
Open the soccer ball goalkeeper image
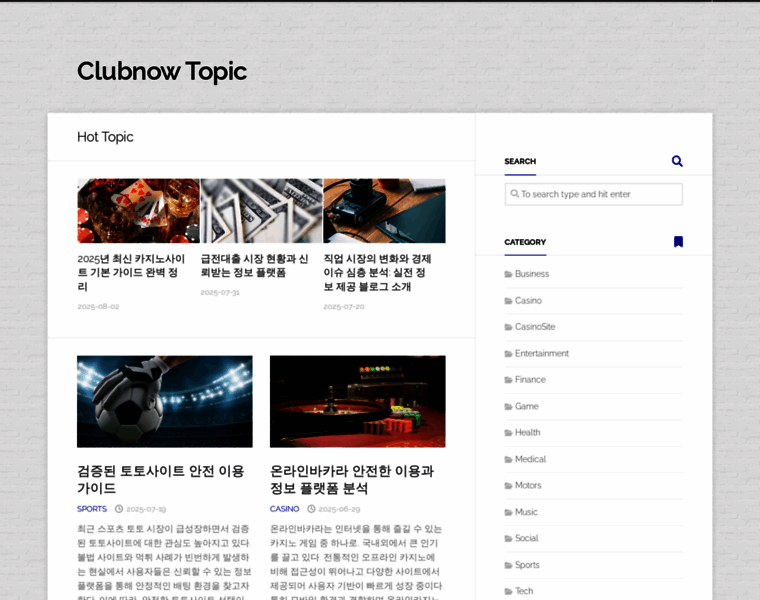coord(165,401)
